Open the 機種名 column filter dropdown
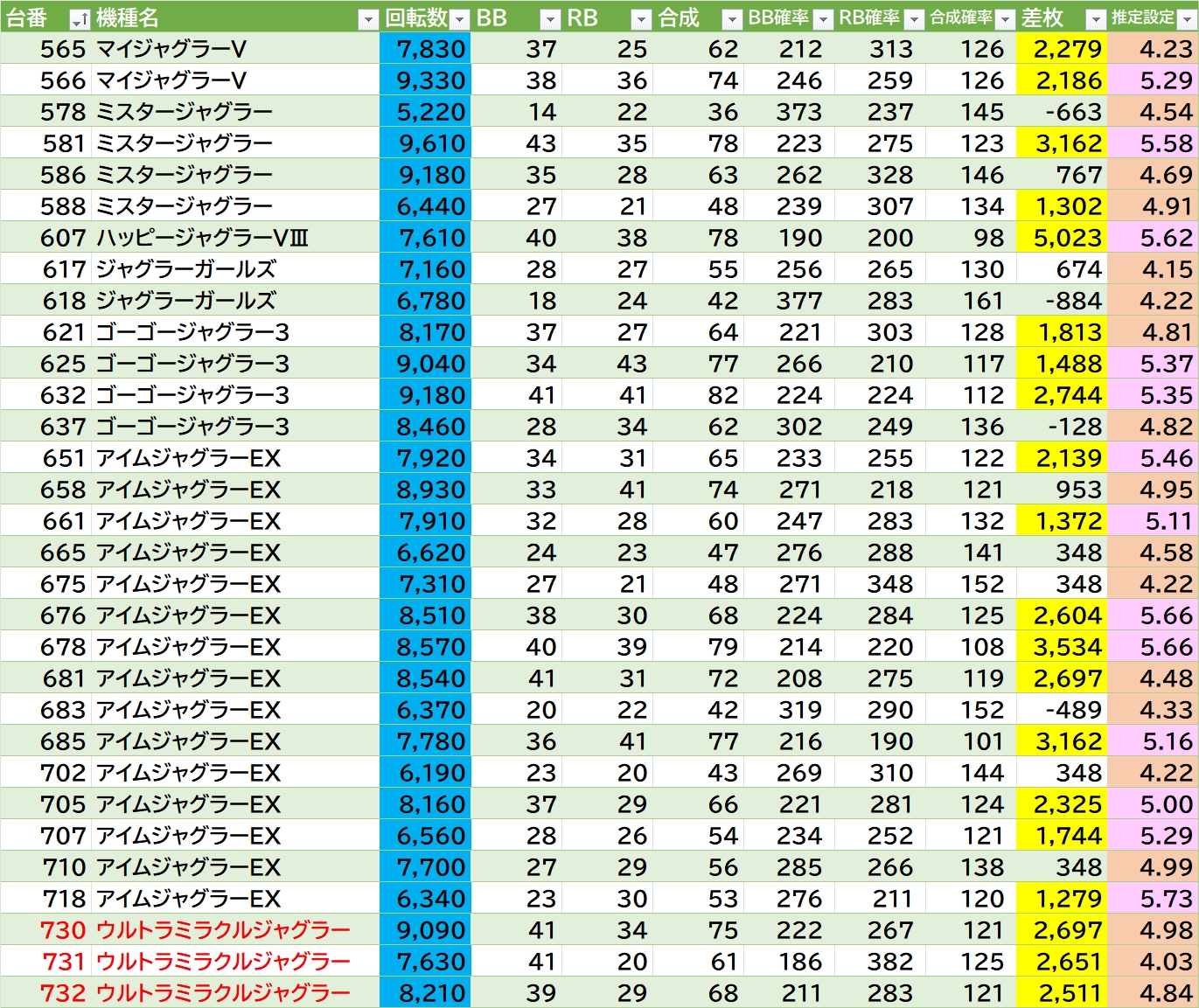Image resolution: width=1199 pixels, height=1008 pixels. click(369, 19)
